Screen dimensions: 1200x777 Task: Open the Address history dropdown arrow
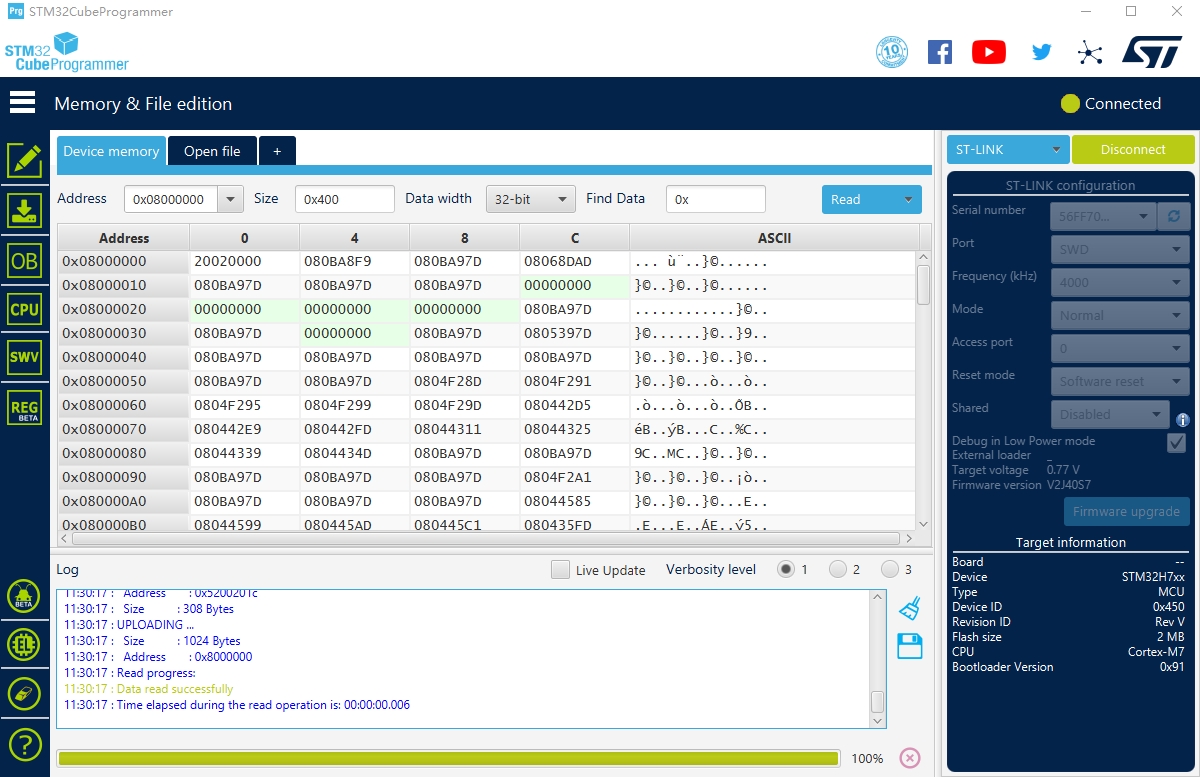point(231,199)
